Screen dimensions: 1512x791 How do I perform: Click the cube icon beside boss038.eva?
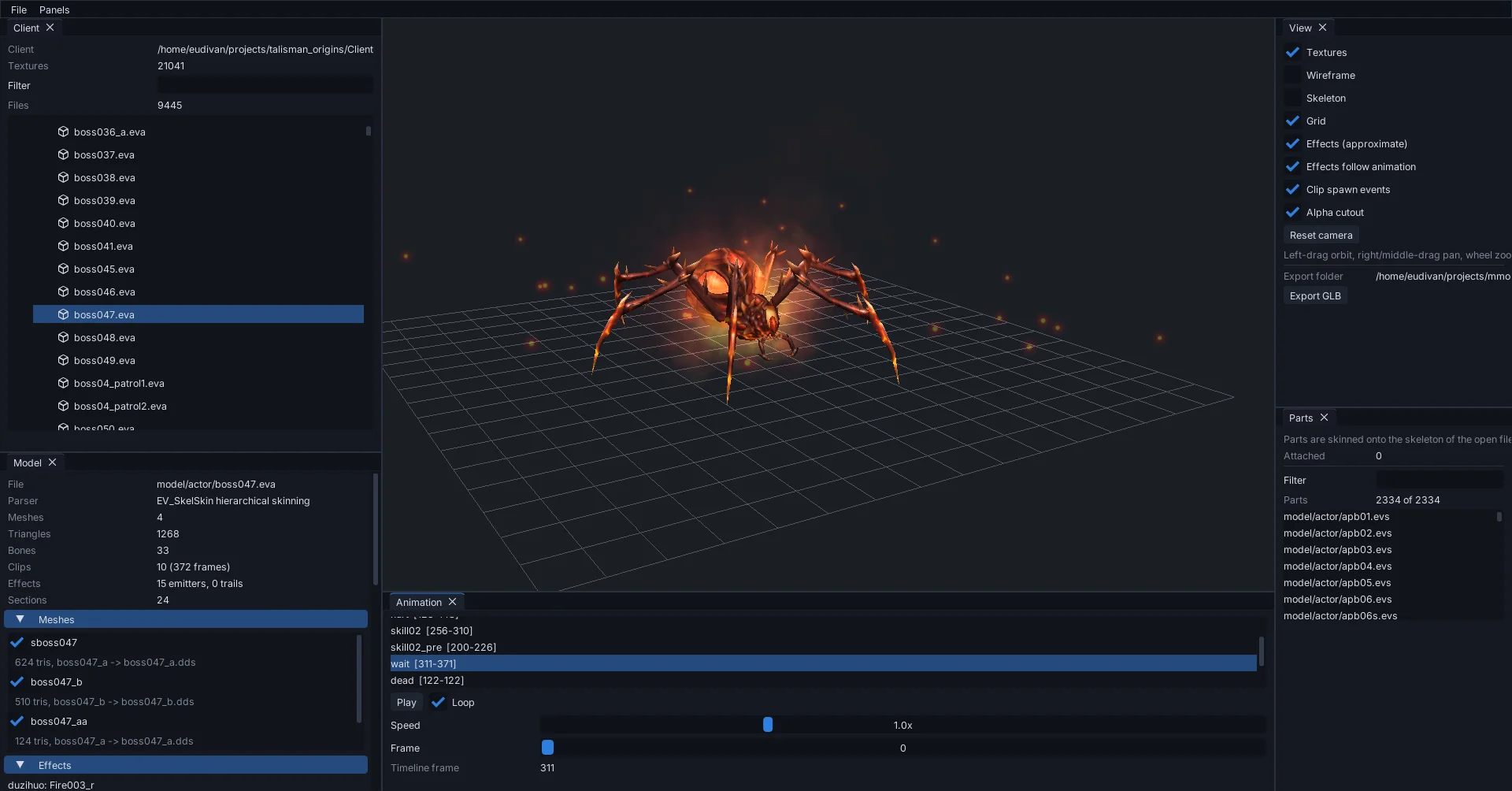[63, 177]
